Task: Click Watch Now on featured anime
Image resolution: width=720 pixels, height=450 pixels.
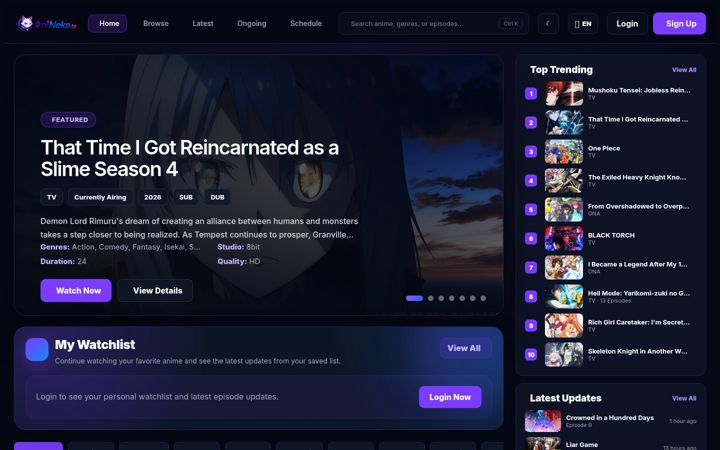Action: pyautogui.click(x=76, y=290)
